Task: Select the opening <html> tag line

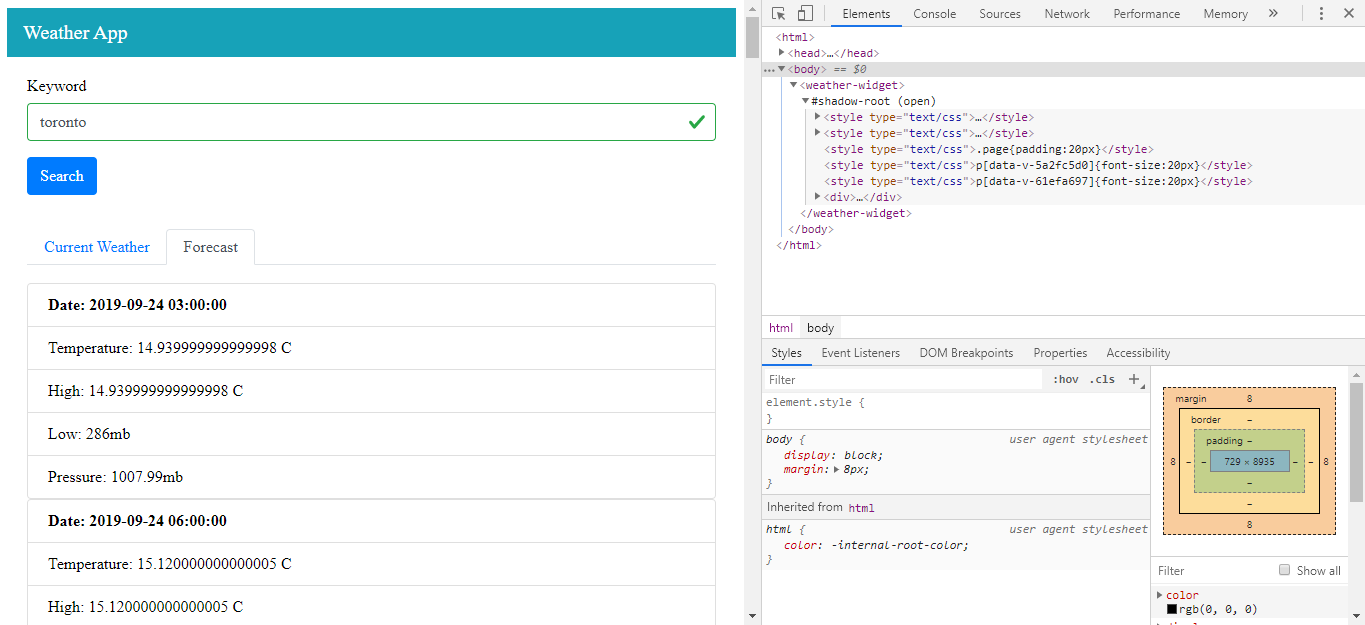Action: pos(795,37)
